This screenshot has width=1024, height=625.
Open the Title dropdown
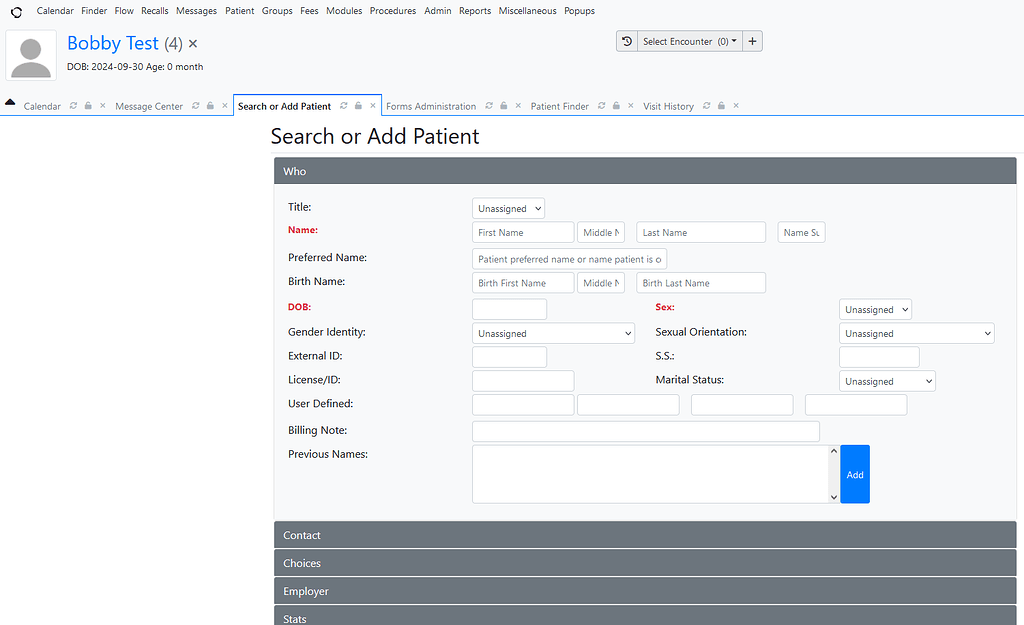pyautogui.click(x=507, y=208)
